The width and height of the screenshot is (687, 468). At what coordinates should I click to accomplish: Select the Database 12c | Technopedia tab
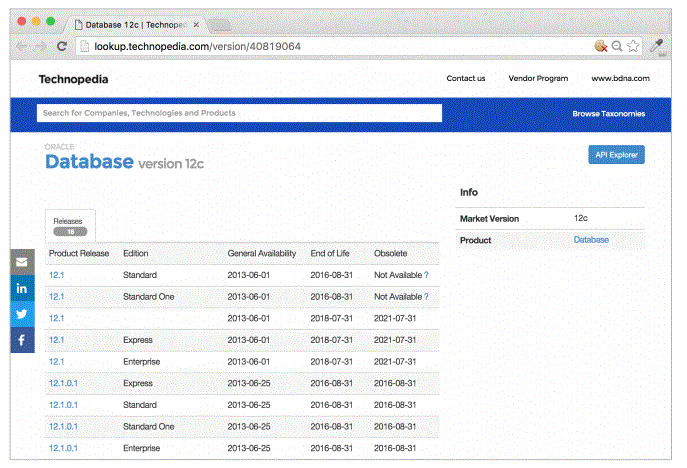tap(136, 25)
